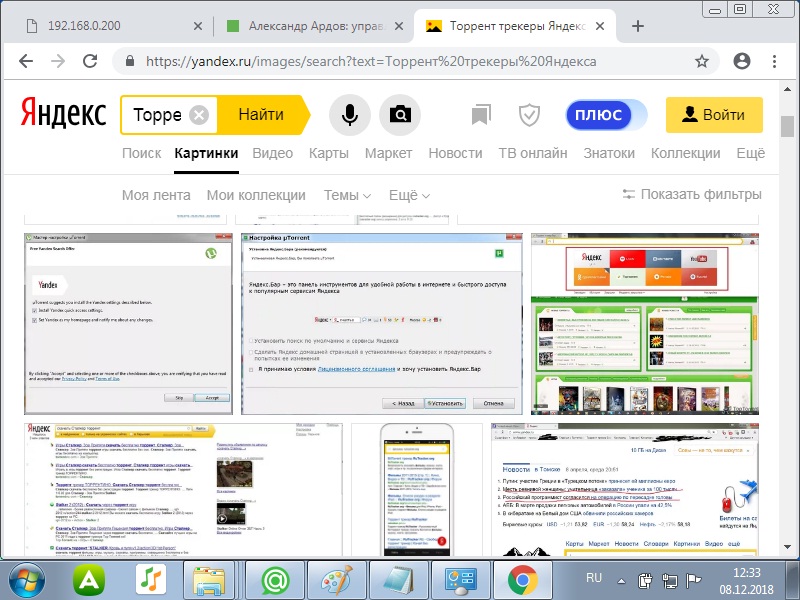Open a new browser tab
800x600 pixels.
coord(638,26)
